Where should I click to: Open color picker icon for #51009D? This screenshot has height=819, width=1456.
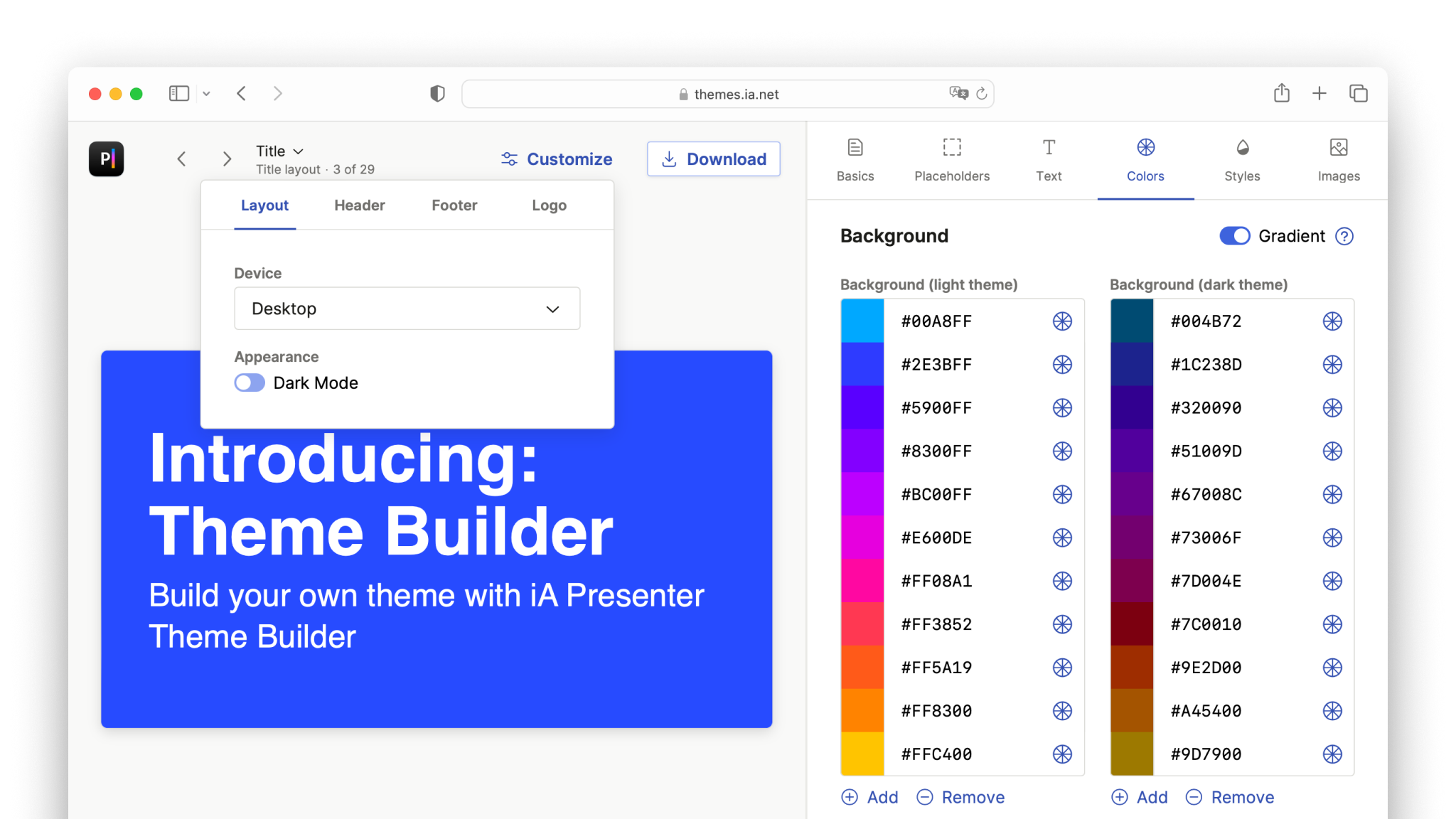[1332, 451]
